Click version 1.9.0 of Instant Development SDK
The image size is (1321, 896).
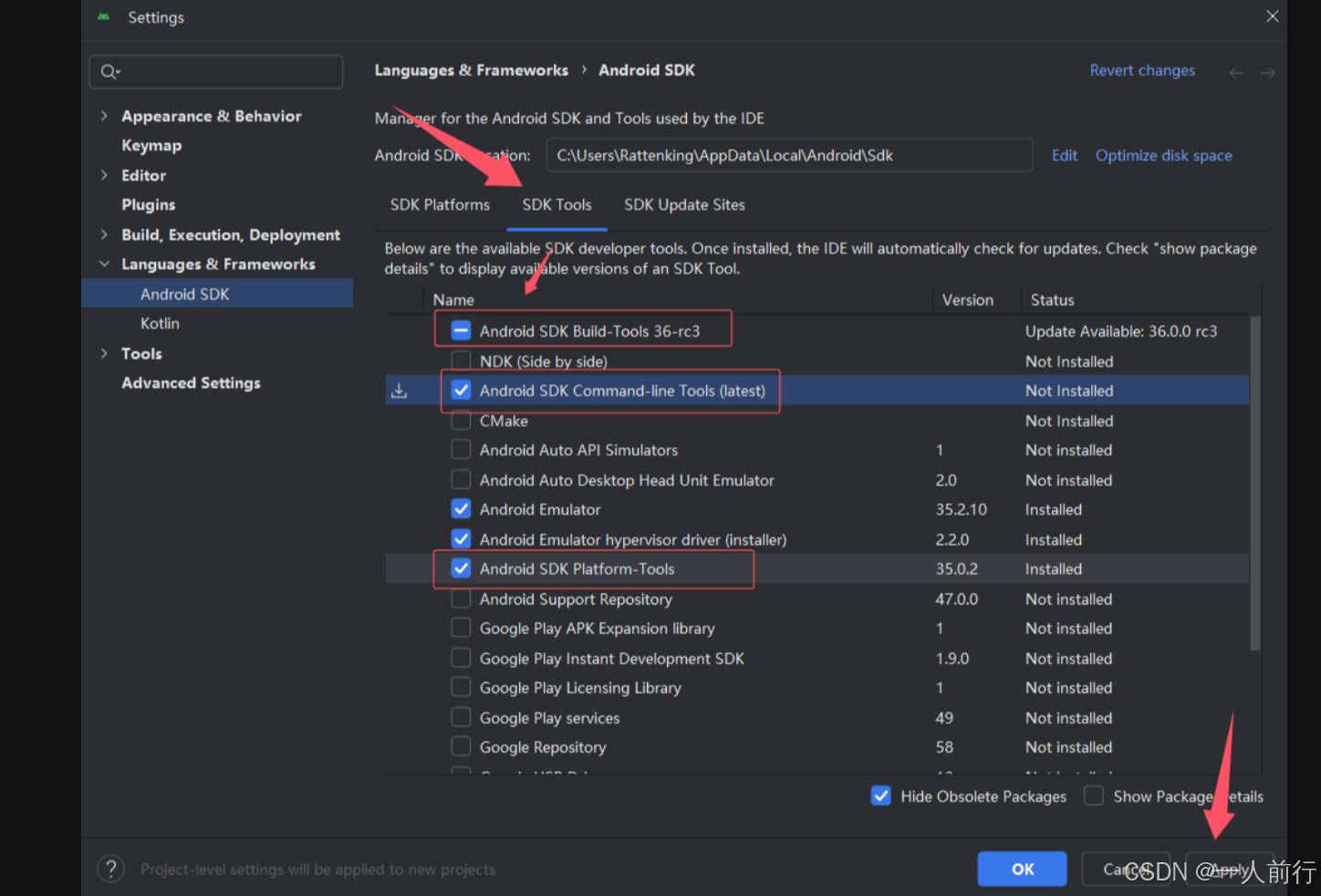[x=952, y=658]
